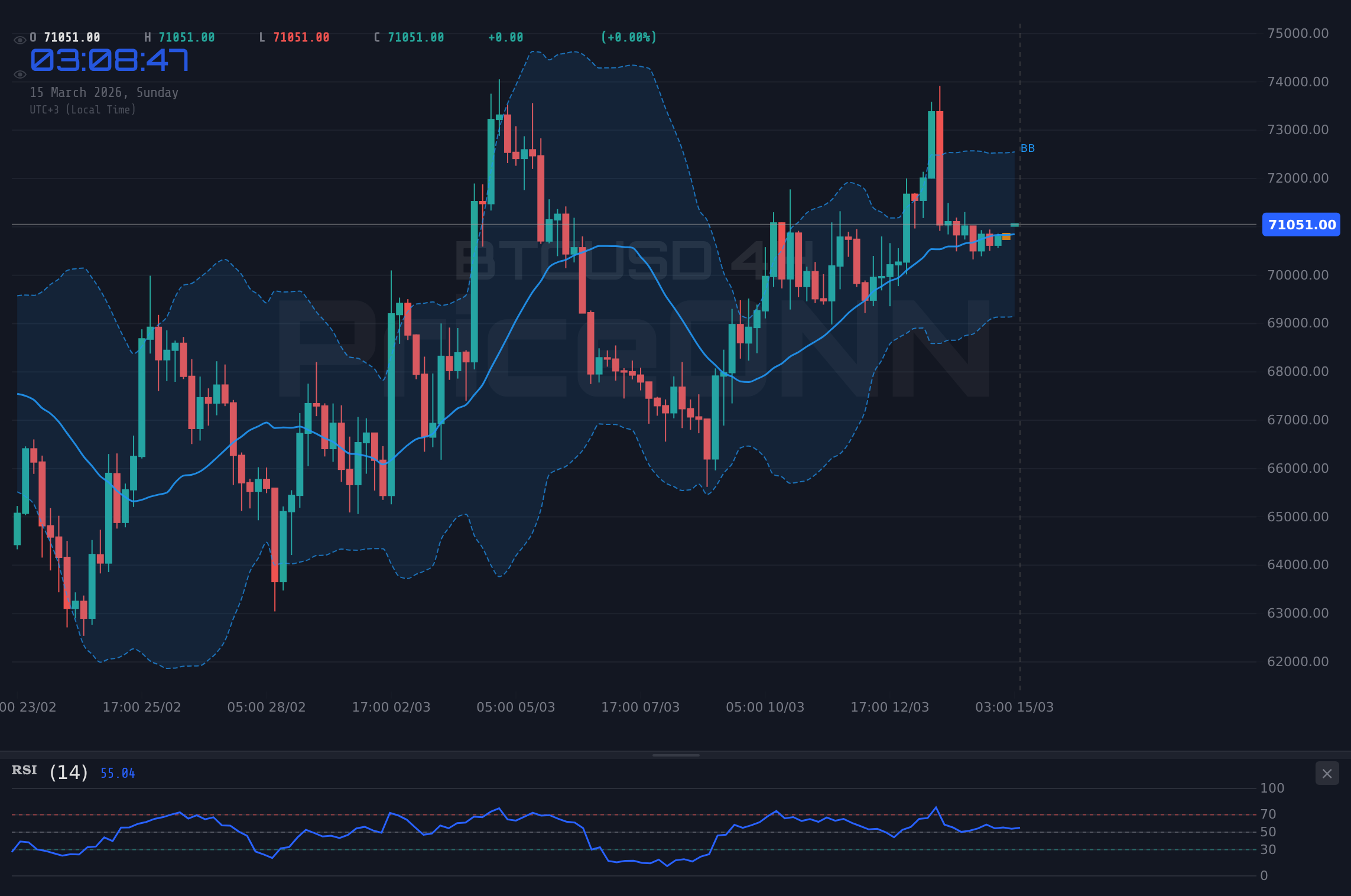Click the 75000.00 price scale label
This screenshot has height=896, width=1351.
[1299, 34]
